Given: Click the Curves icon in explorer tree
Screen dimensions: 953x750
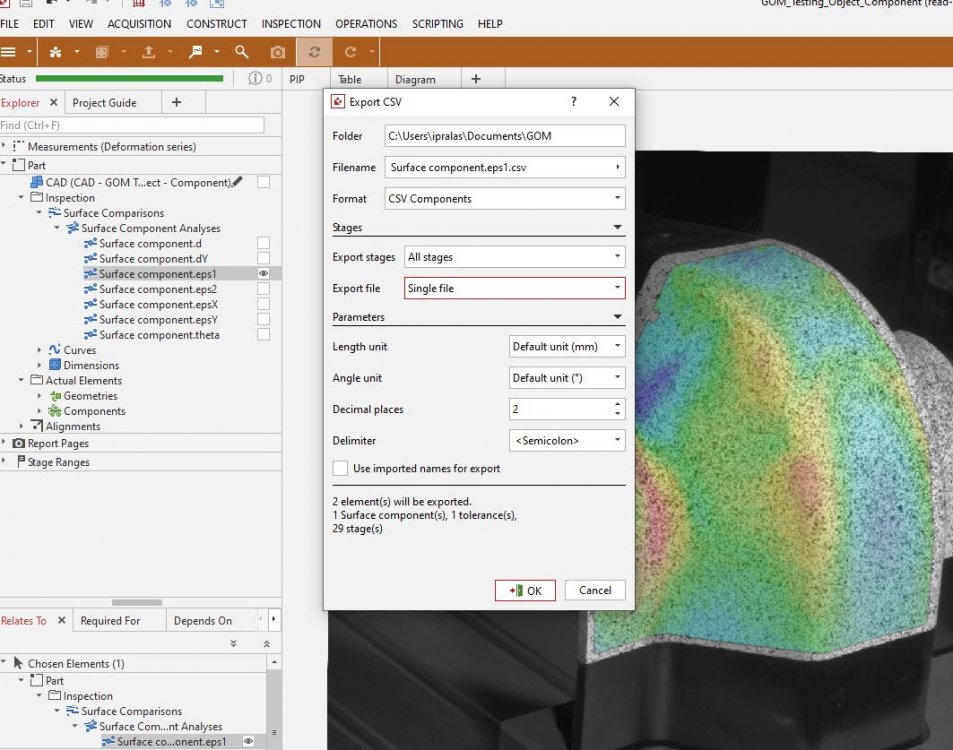Looking at the screenshot, I should tap(55, 350).
